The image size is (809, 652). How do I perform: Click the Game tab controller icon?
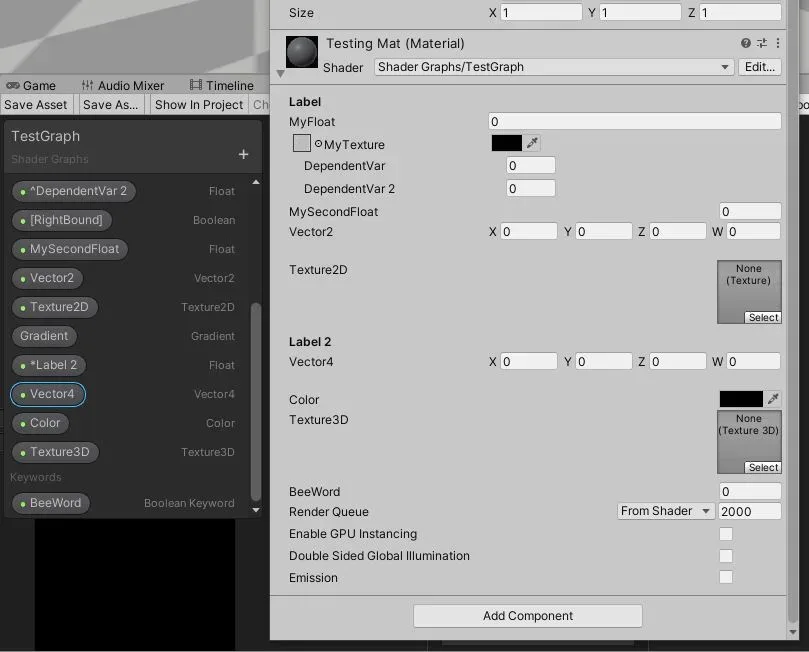[13, 85]
